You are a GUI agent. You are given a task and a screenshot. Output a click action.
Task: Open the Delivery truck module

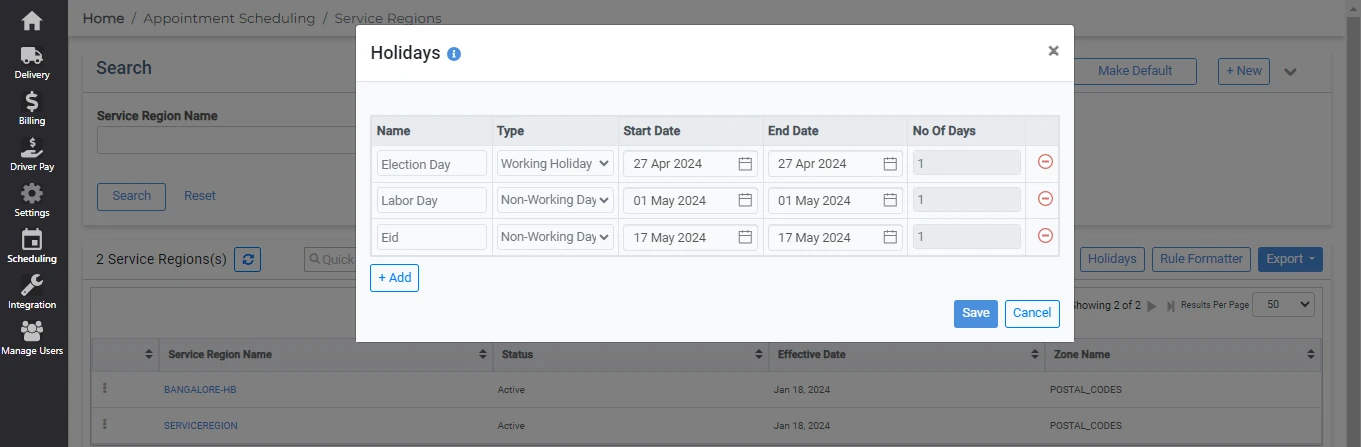(32, 62)
